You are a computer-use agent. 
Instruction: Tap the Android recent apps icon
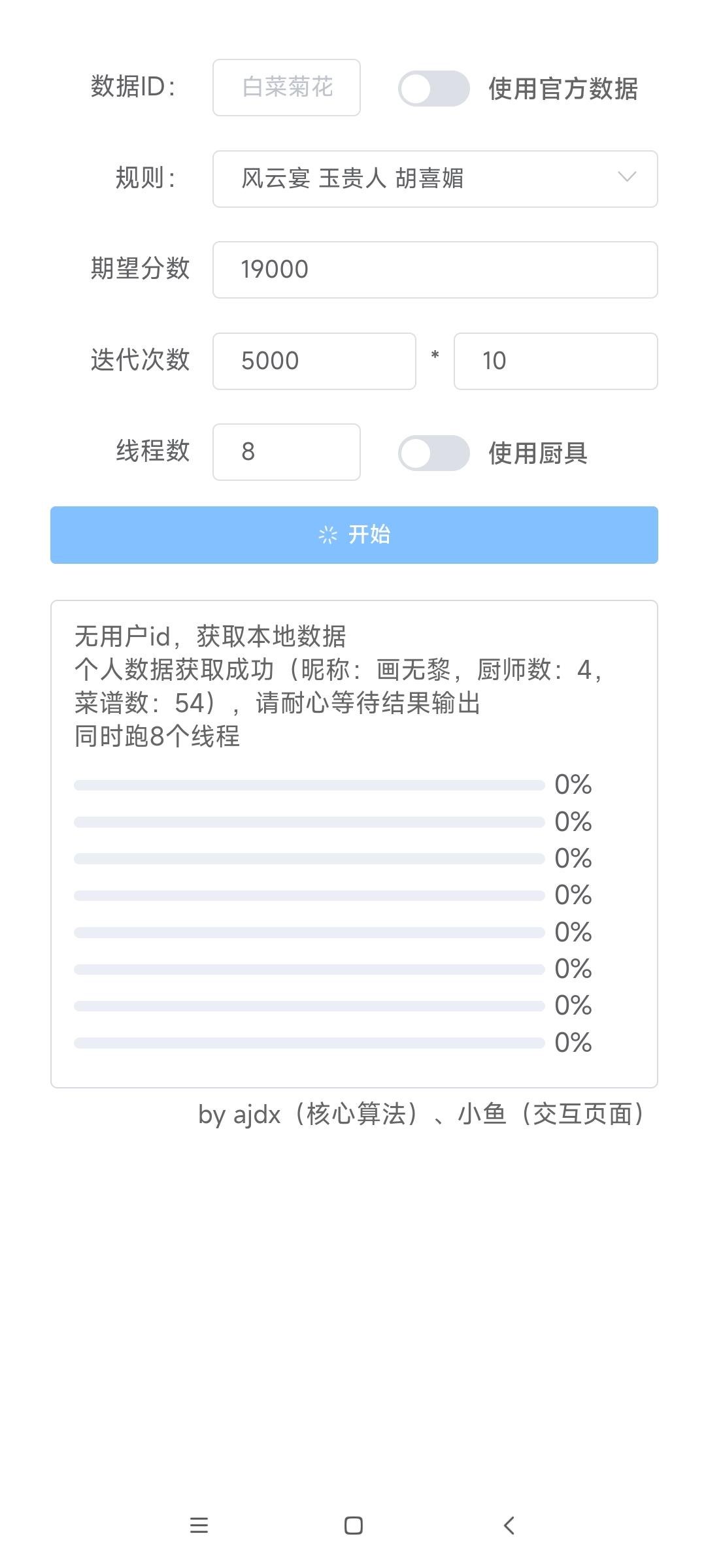tap(198, 1526)
